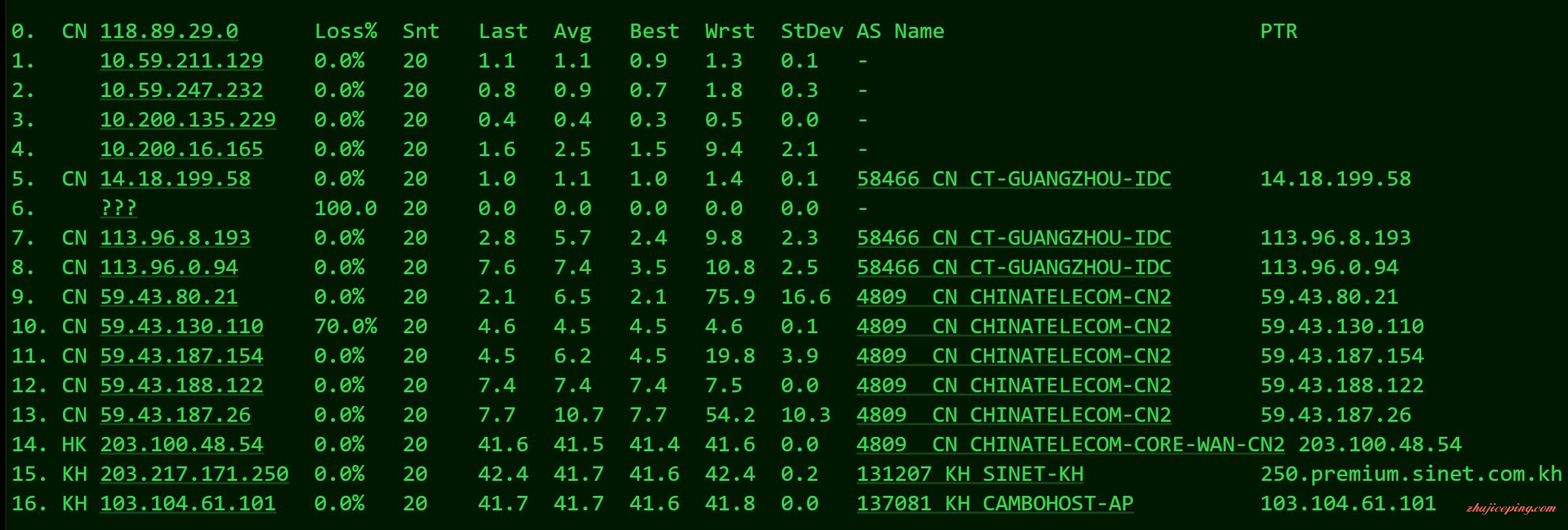Open underlined 113.96.8.193 host link

[175, 238]
